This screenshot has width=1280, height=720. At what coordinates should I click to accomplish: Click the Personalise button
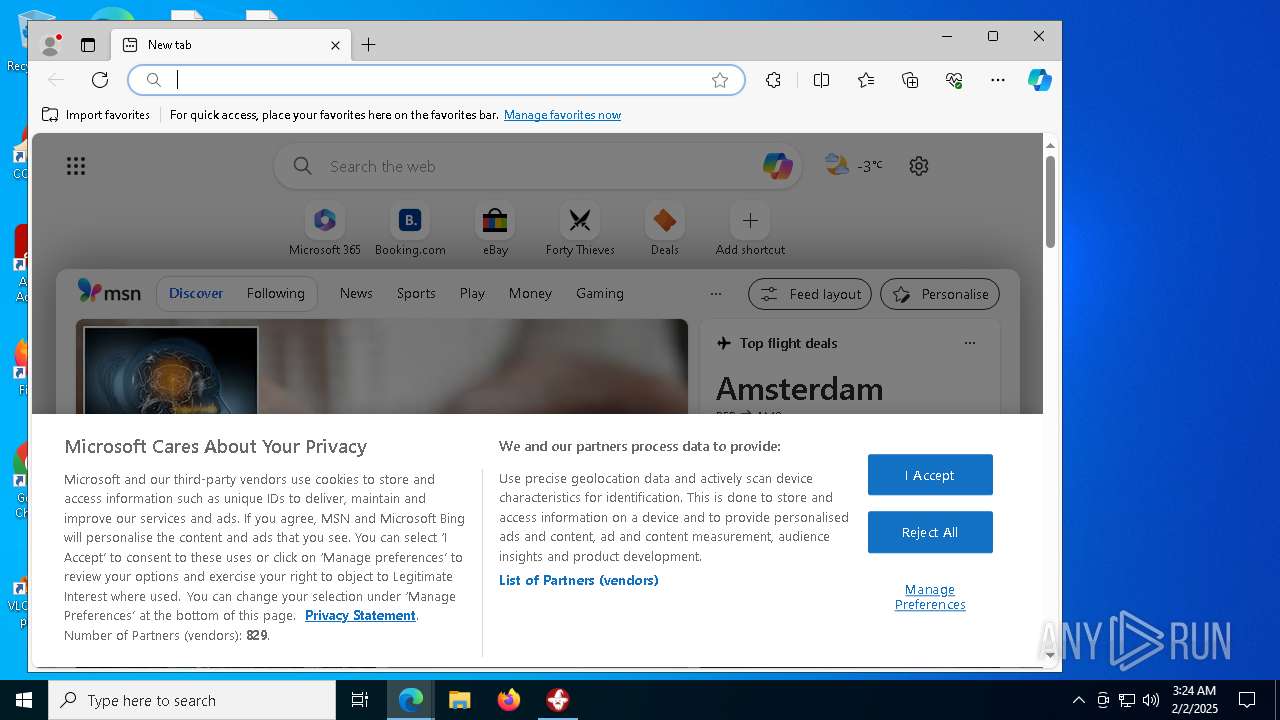(940, 294)
